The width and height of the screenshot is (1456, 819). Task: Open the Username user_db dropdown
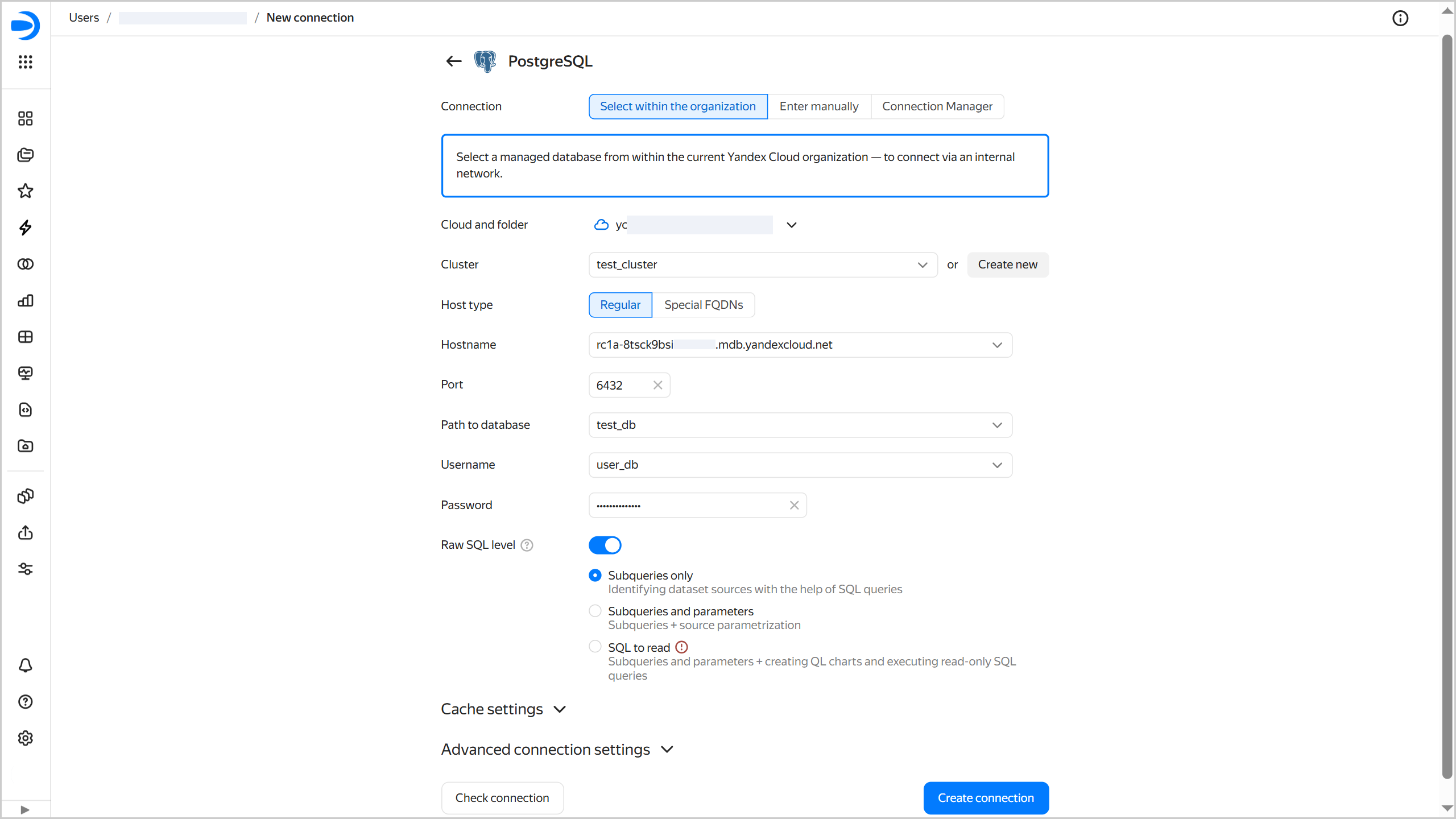pyautogui.click(x=800, y=465)
